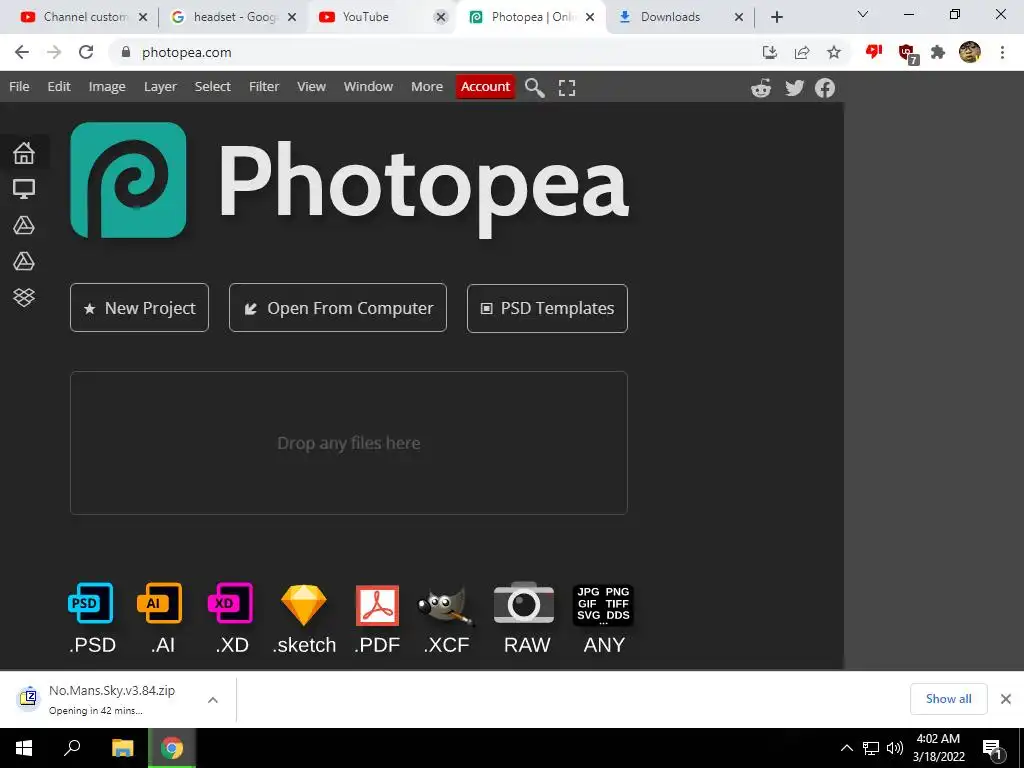Viewport: 1024px width, 768px height.
Task: Go back to previous page
Action: (22, 52)
